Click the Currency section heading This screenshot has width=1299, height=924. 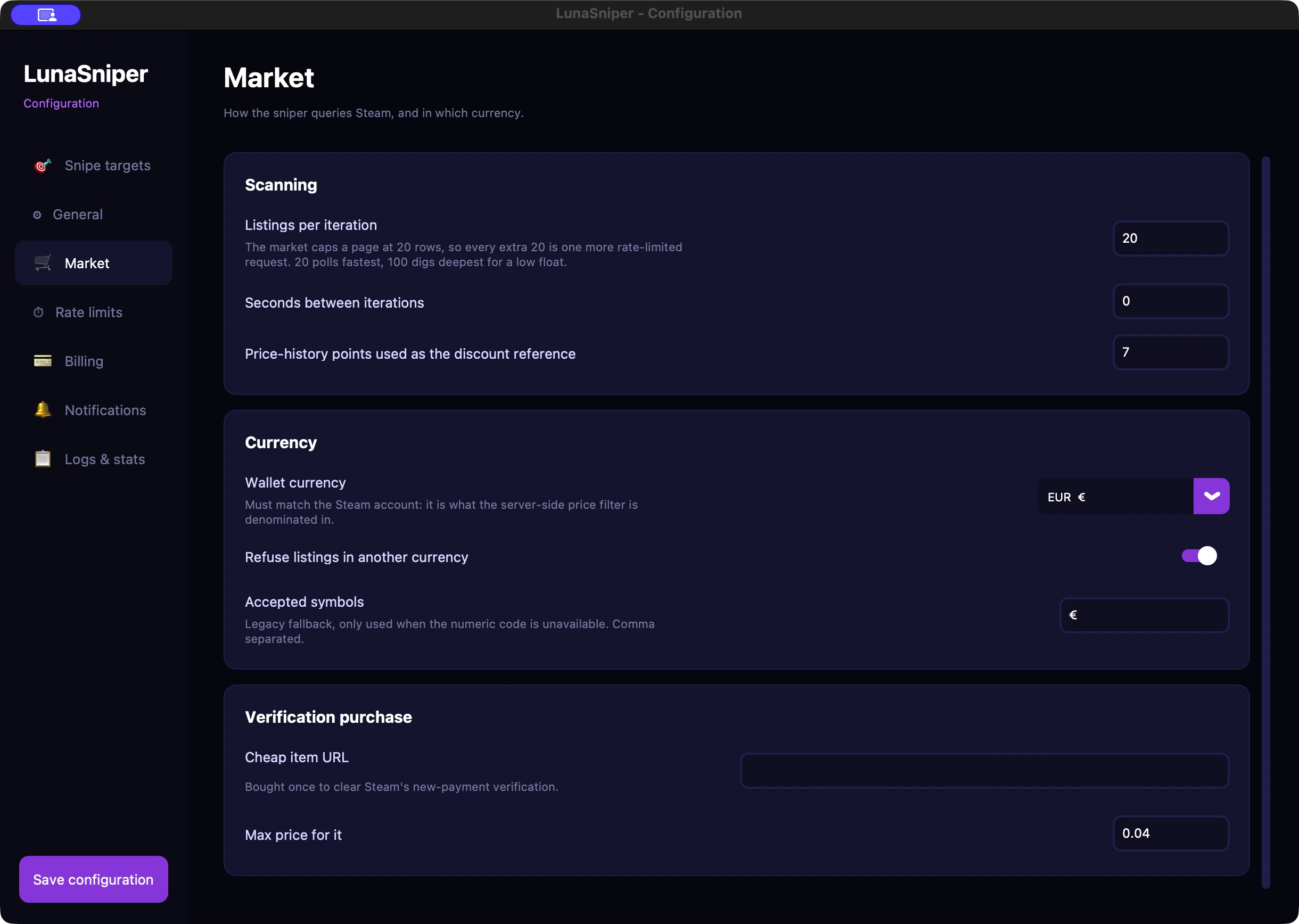[x=281, y=442]
